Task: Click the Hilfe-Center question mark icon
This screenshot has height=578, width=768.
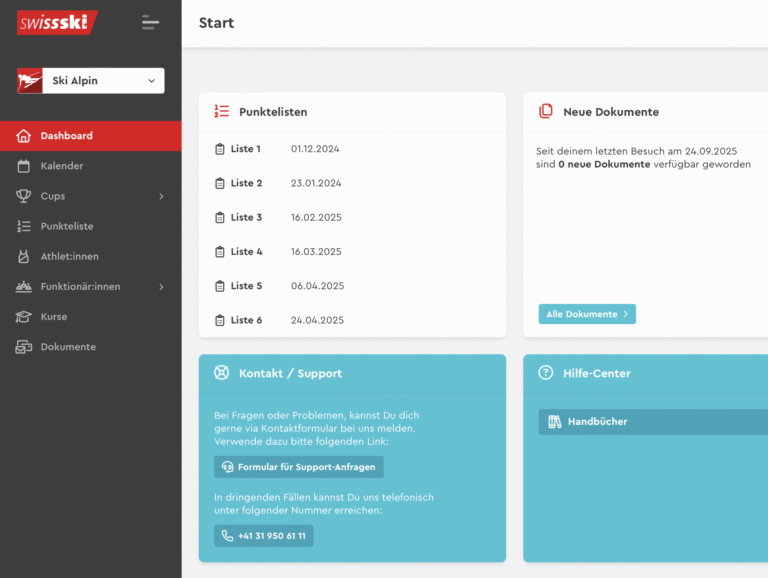Action: 545,373
